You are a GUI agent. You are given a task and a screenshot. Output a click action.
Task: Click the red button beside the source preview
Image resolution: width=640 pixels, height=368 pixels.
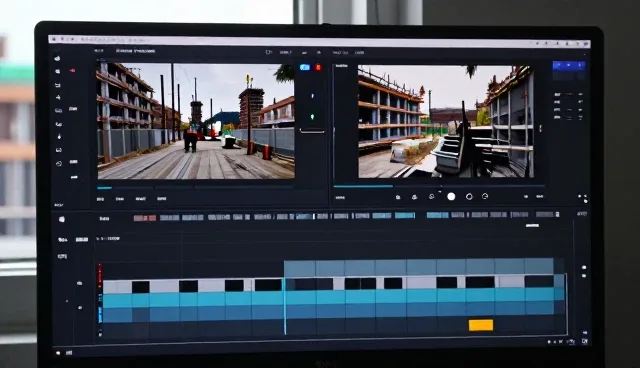click(x=318, y=67)
